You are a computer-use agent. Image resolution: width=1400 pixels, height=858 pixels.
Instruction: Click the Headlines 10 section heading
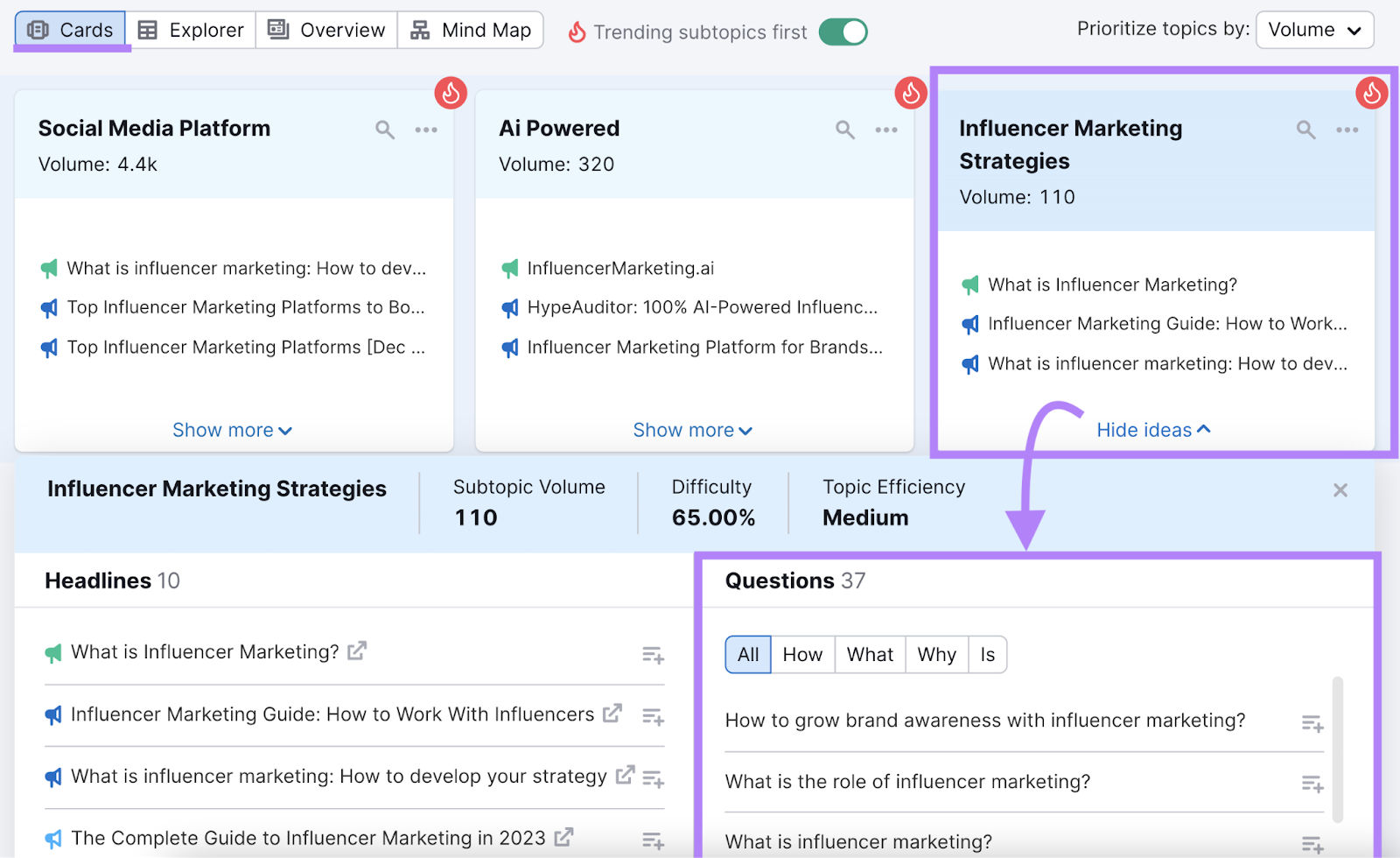click(x=112, y=580)
